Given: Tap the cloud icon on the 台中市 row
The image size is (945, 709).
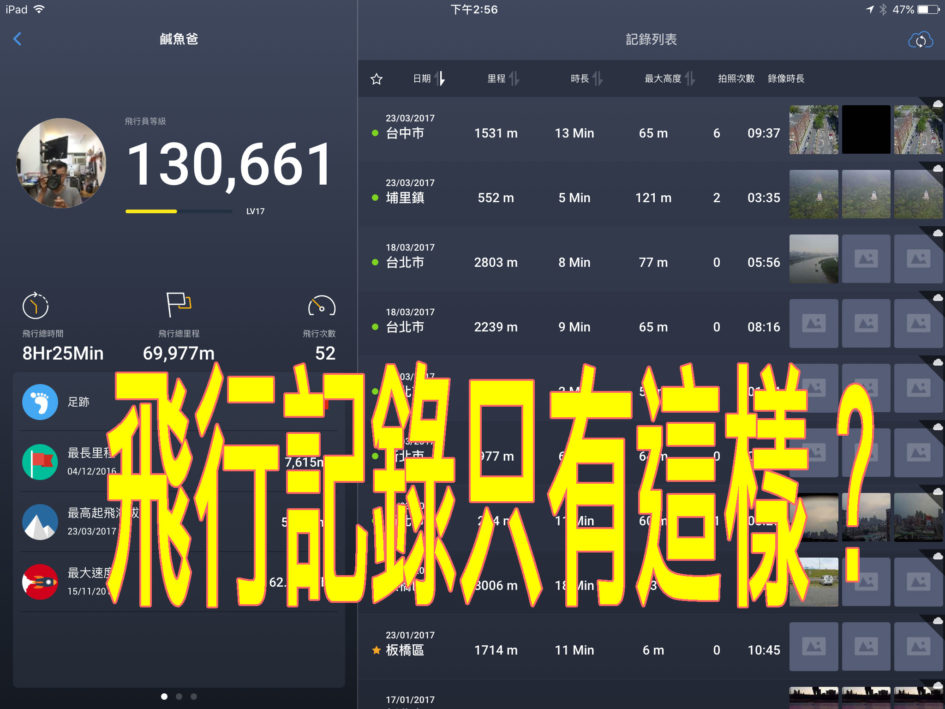Looking at the screenshot, I should pyautogui.click(x=937, y=104).
